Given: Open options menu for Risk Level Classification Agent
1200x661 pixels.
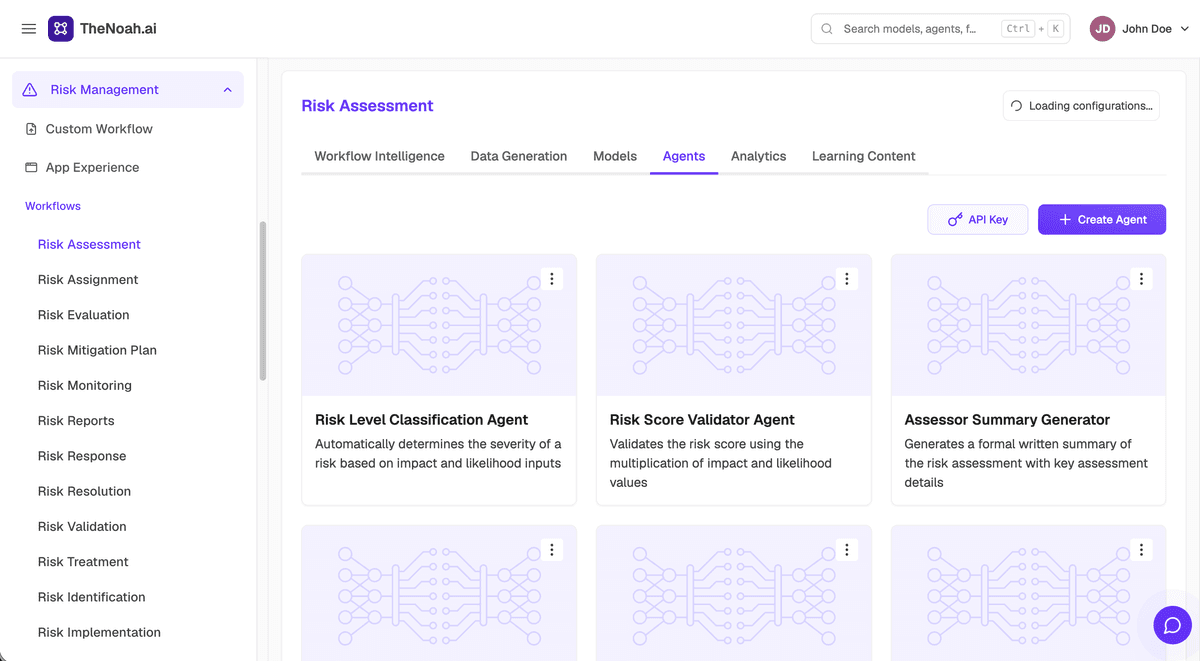Looking at the screenshot, I should (552, 279).
